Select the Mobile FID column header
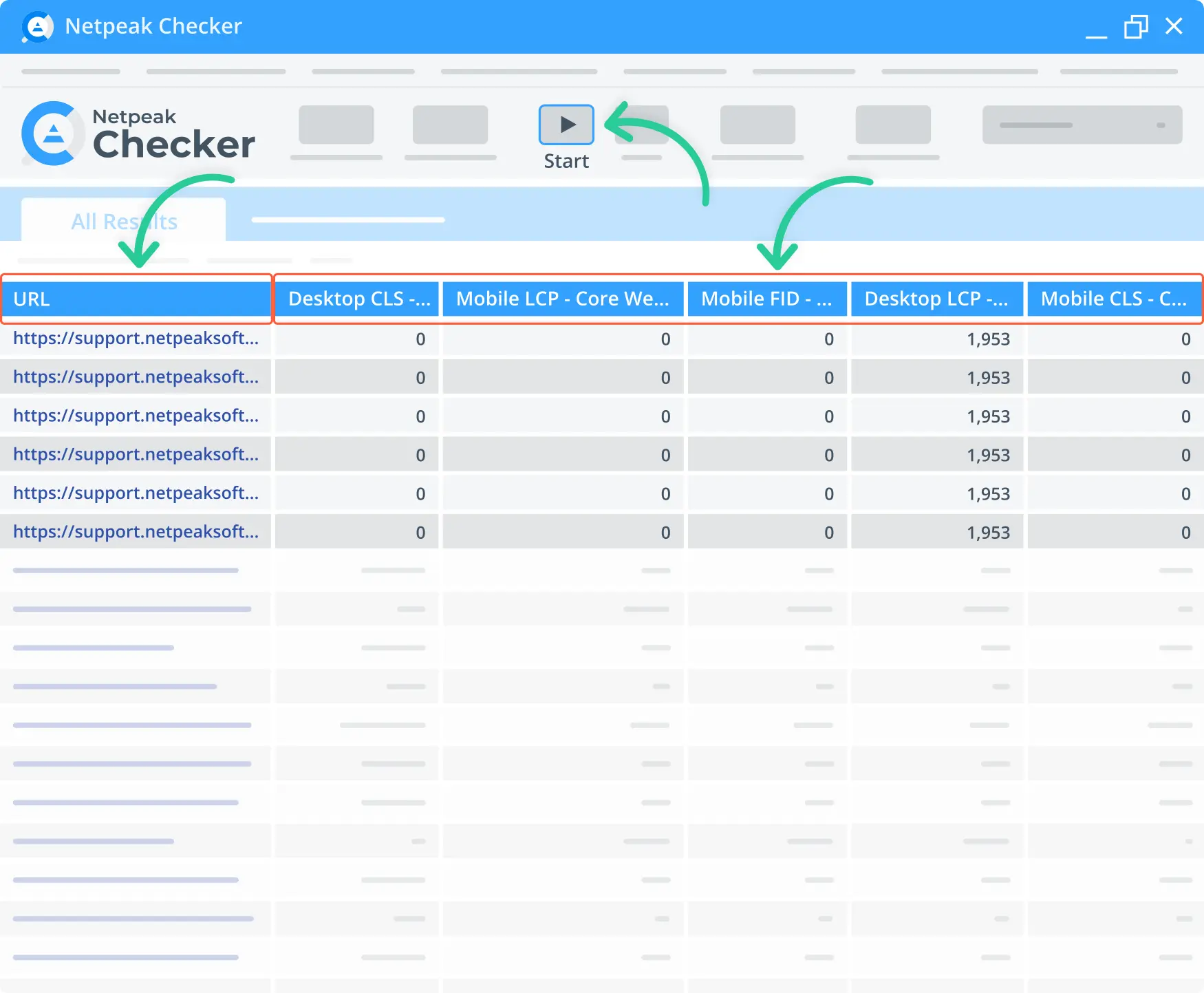This screenshot has height=993, width=1204. pos(767,299)
